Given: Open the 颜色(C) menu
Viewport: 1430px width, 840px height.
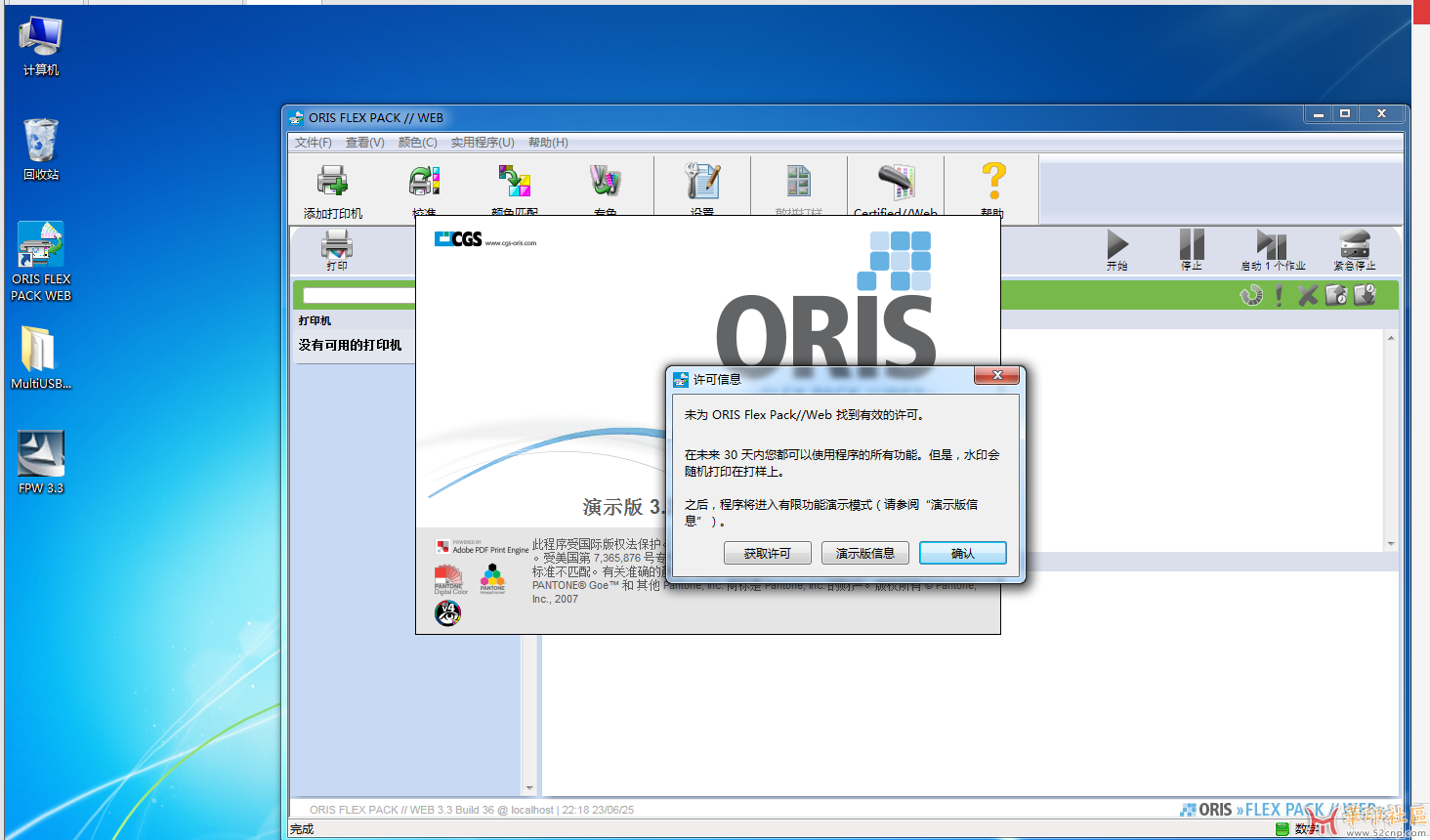Looking at the screenshot, I should tap(418, 143).
